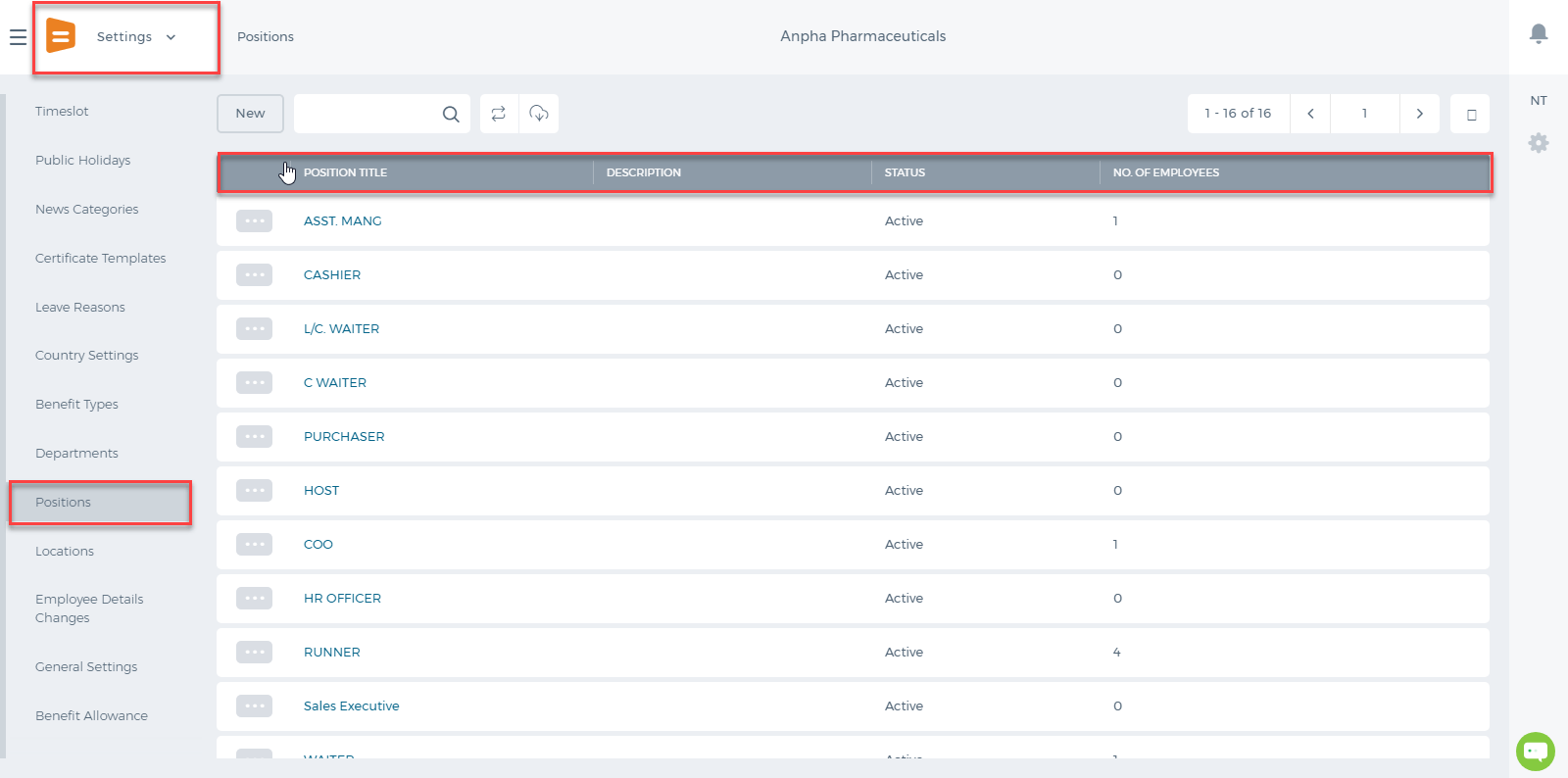Open the chat support bubble
The width and height of the screenshot is (1568, 778).
[x=1536, y=752]
